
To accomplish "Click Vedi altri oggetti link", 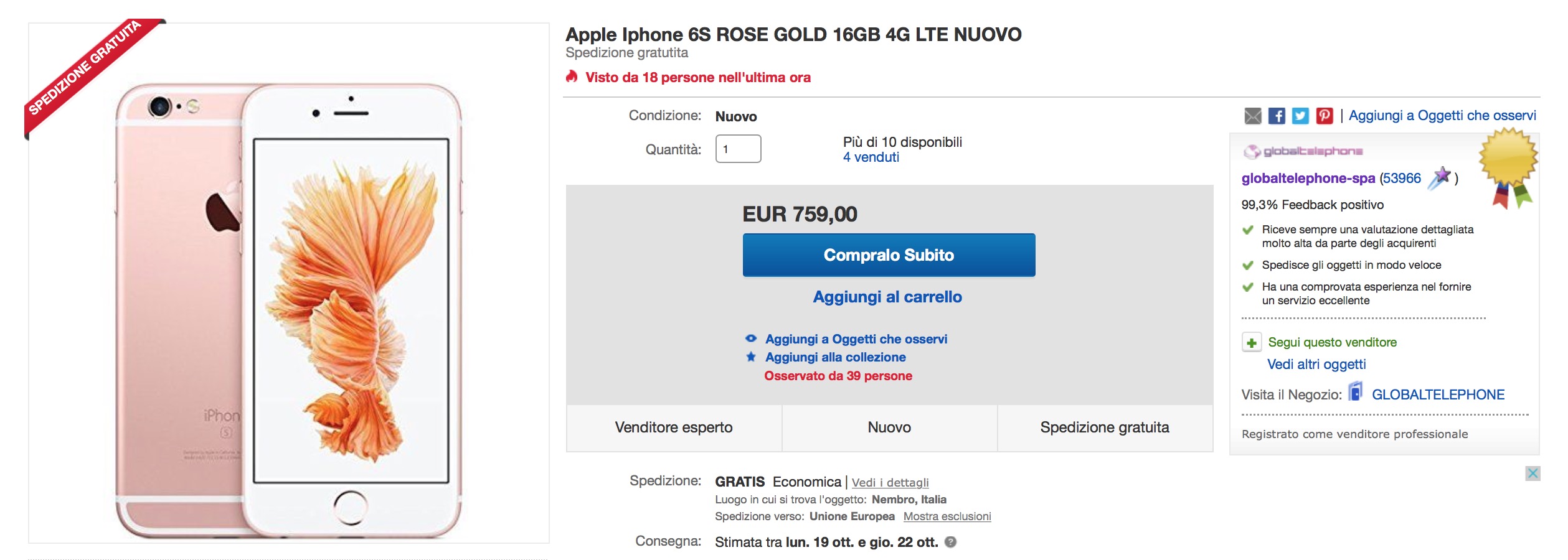I will (1316, 365).
